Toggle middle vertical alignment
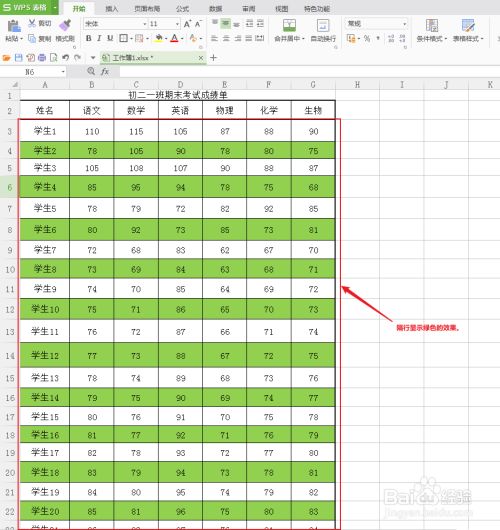Screen dimensions: 500x530 225,23
